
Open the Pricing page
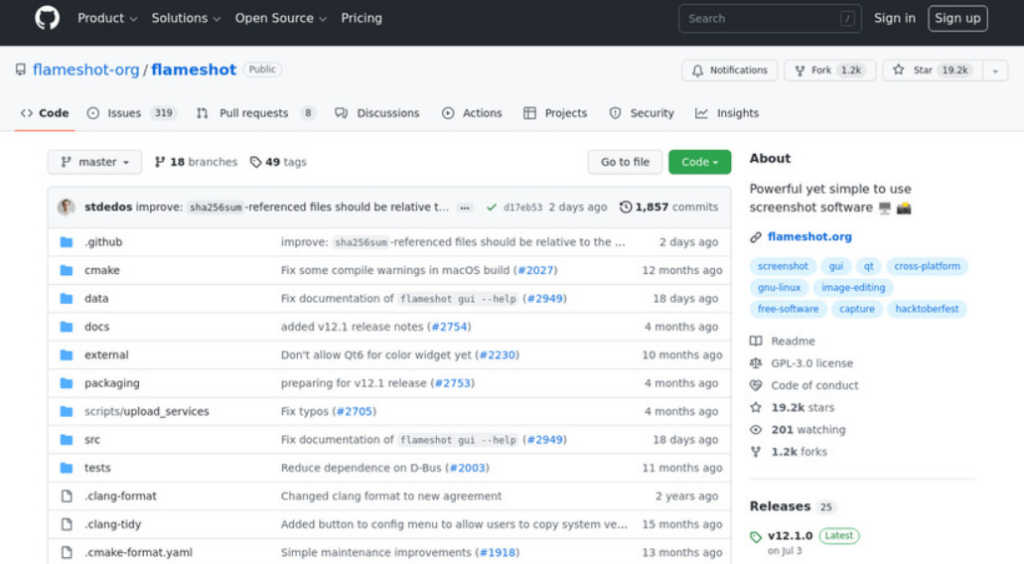pos(361,18)
